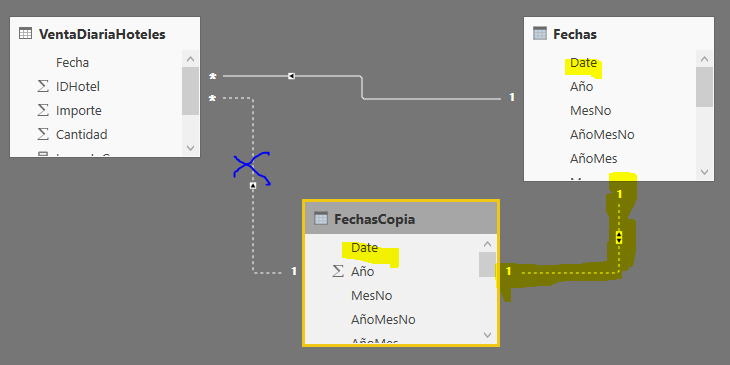Screen dimensions: 730x365
Task: Select the filter direction arrow on the solid relationship line
Action: tap(291, 76)
